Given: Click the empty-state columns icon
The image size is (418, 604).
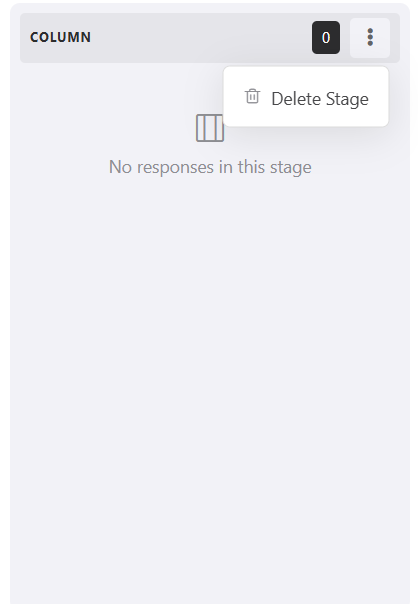Looking at the screenshot, I should click(210, 128).
